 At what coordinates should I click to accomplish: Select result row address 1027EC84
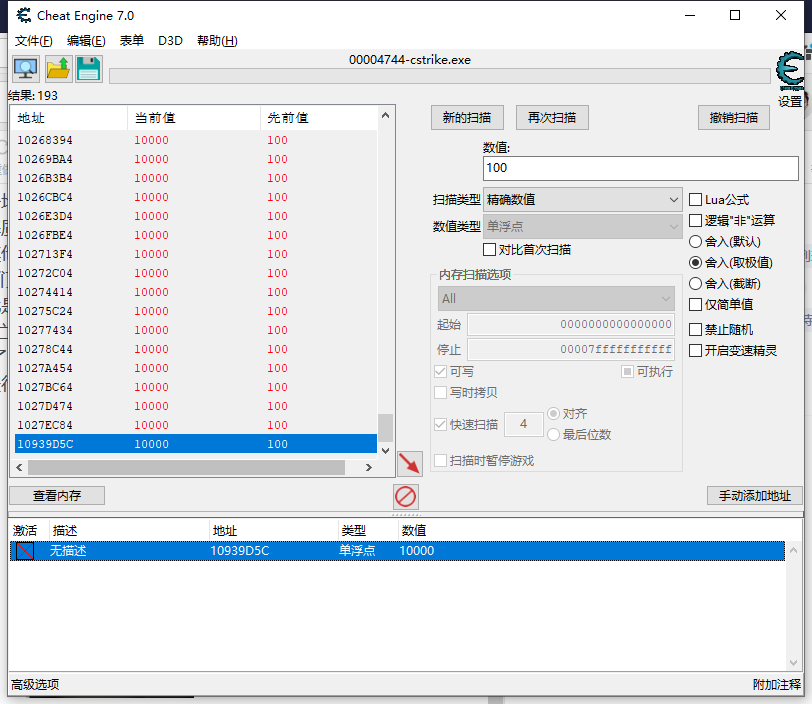196,425
